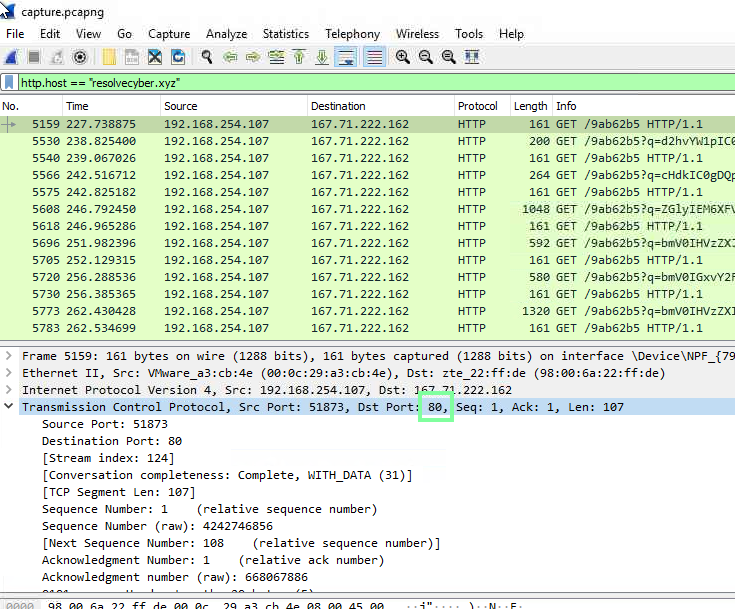Expand the Frame 5159 details
The width and height of the screenshot is (735, 609).
[10, 356]
